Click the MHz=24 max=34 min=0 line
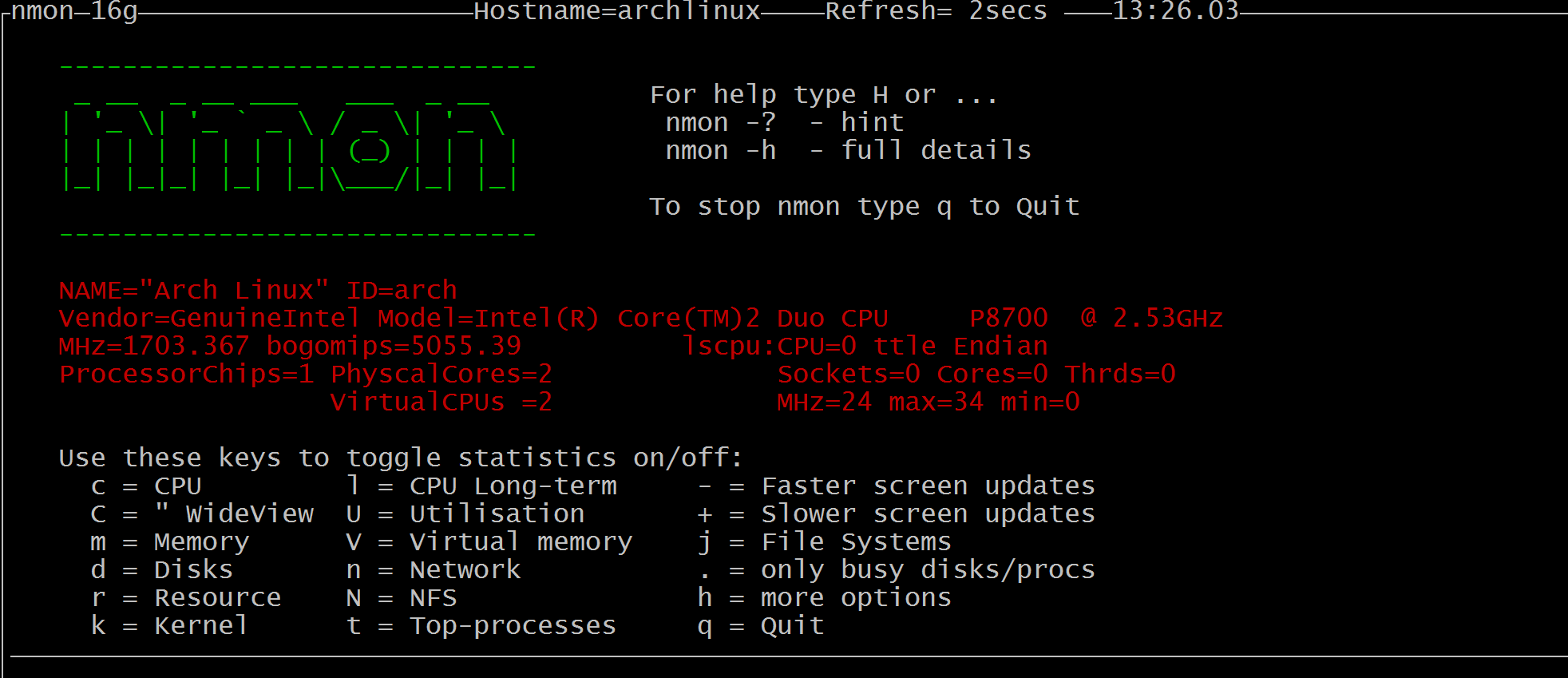 [929, 402]
